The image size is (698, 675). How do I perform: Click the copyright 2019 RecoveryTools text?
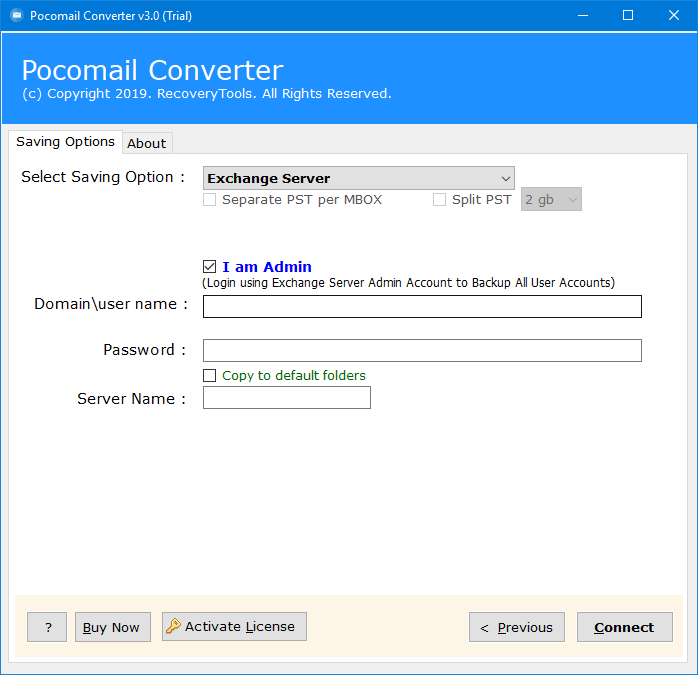pos(207,94)
